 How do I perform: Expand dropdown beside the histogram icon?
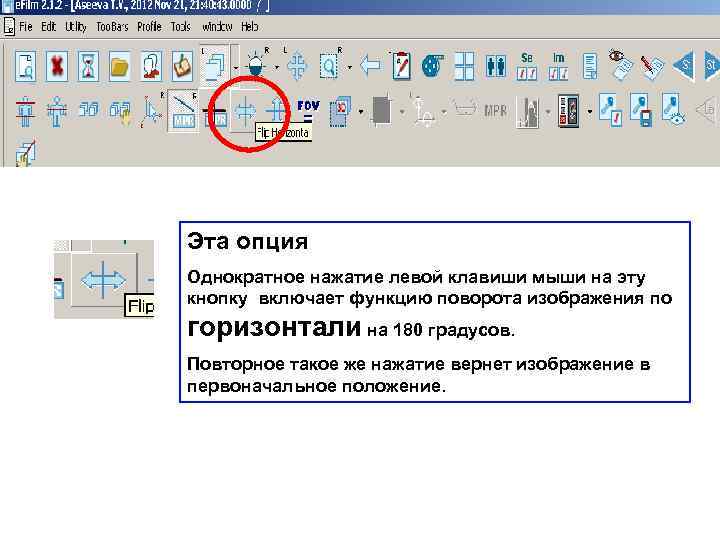(548, 112)
